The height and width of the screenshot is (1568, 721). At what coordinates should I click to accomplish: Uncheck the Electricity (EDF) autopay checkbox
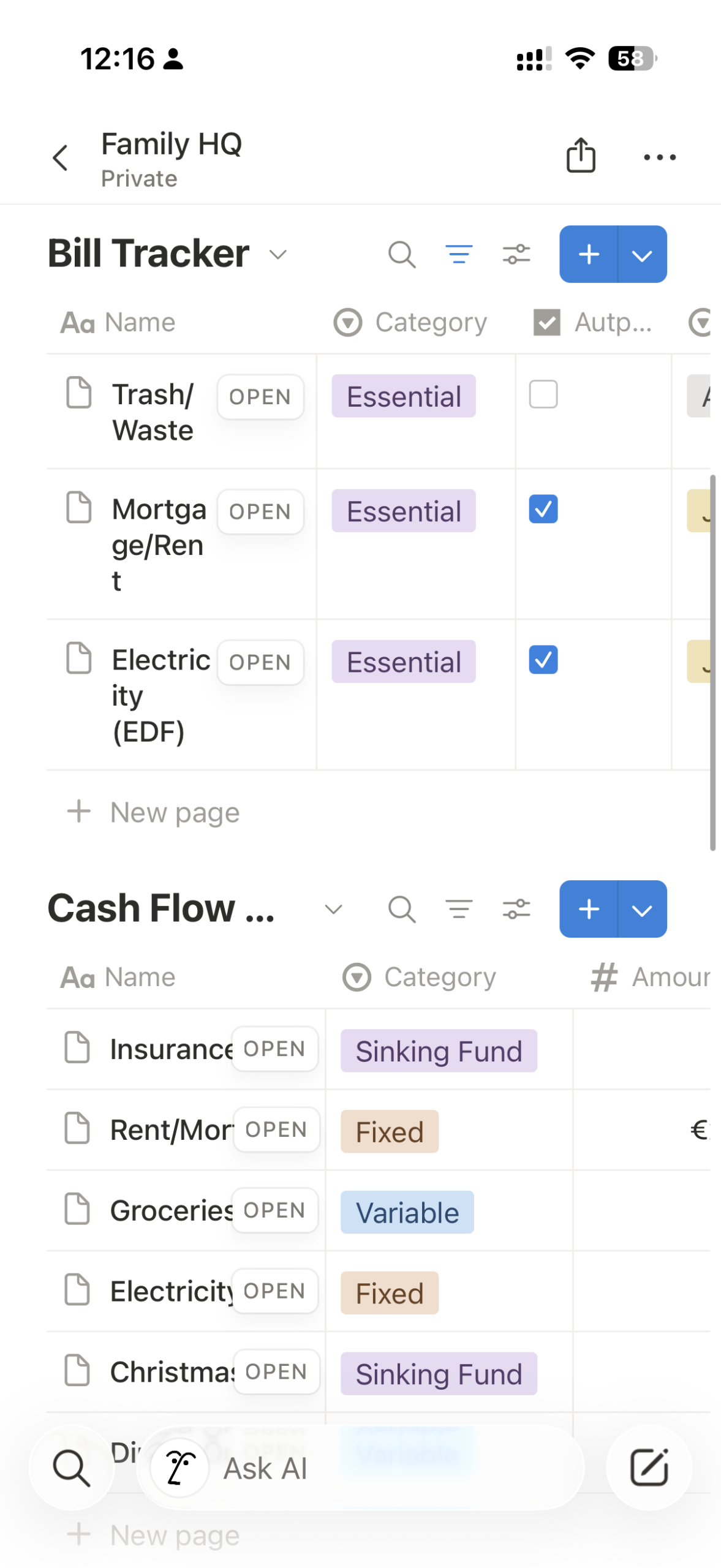(x=543, y=660)
